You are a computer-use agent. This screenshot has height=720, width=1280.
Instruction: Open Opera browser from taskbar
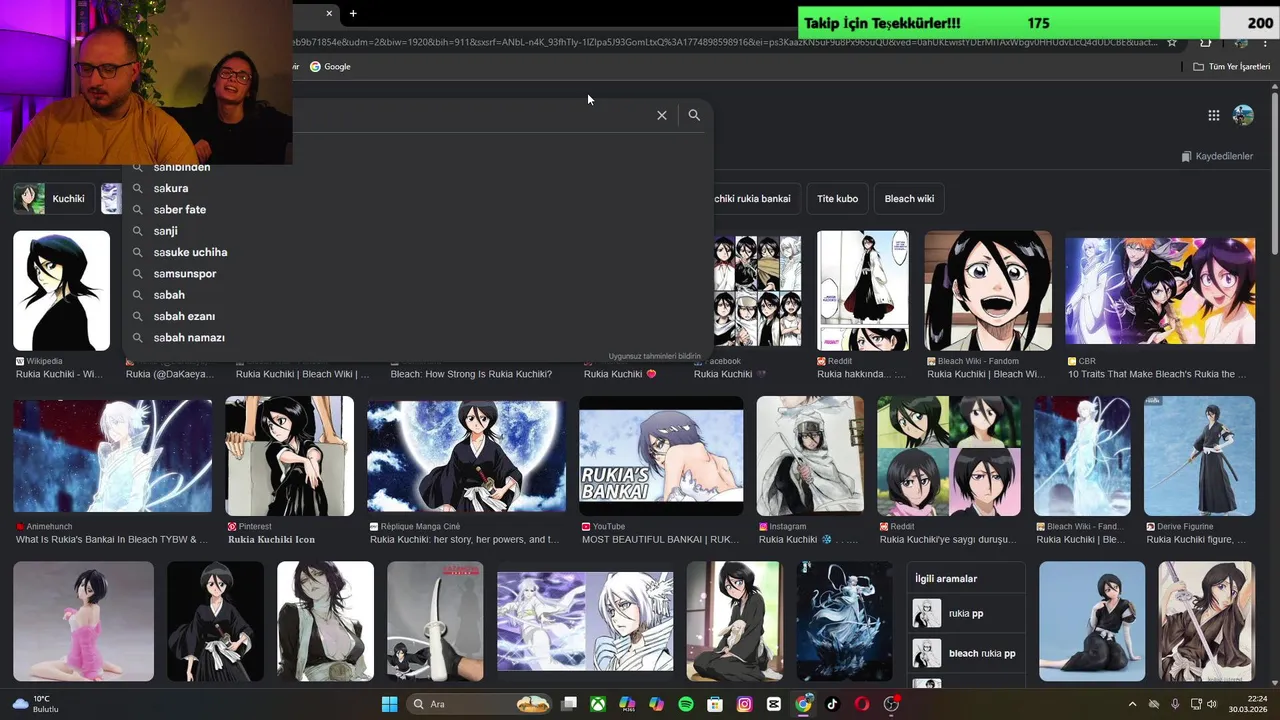point(862,704)
